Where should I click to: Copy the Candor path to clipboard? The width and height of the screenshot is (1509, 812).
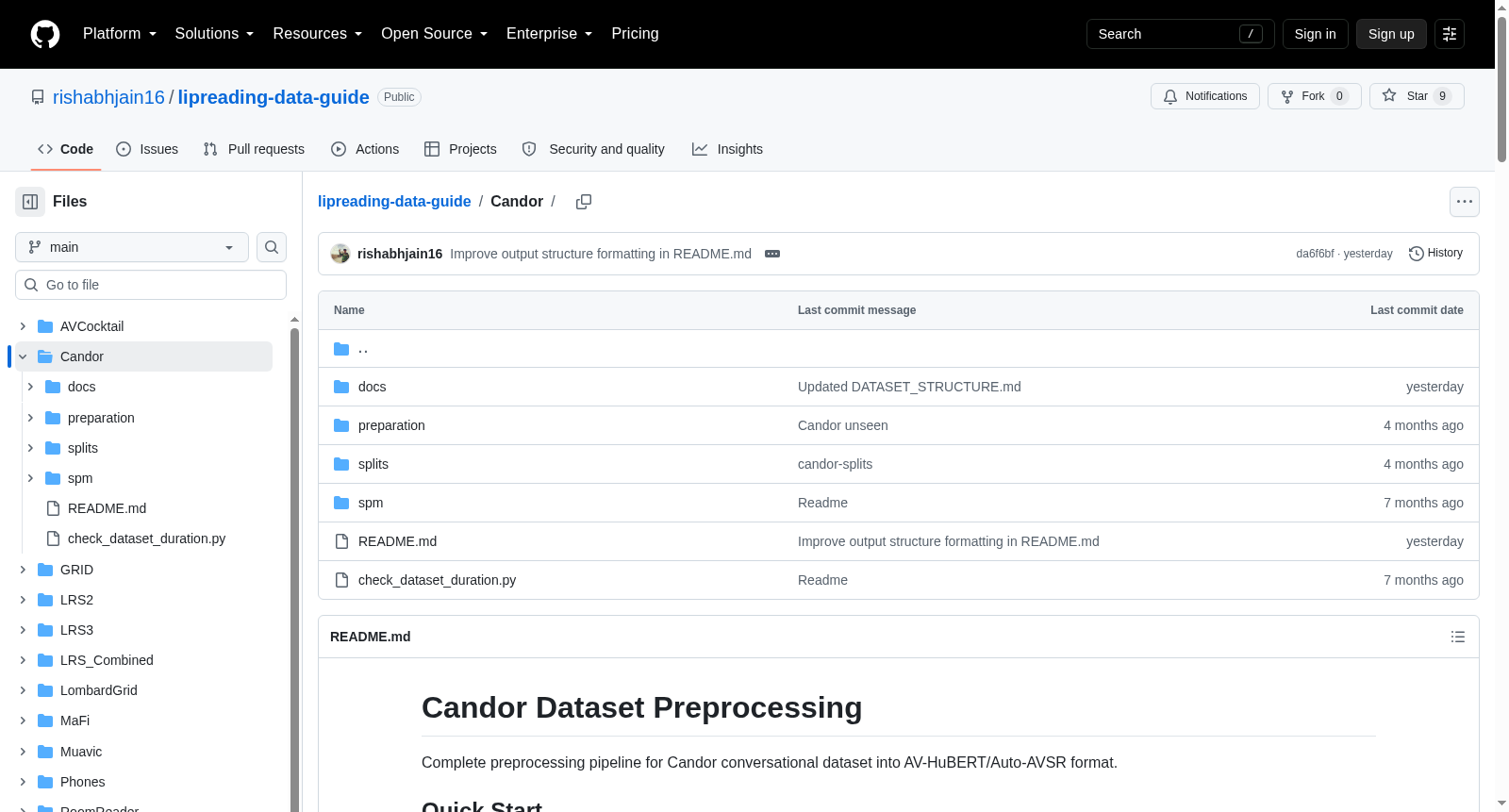(x=584, y=202)
